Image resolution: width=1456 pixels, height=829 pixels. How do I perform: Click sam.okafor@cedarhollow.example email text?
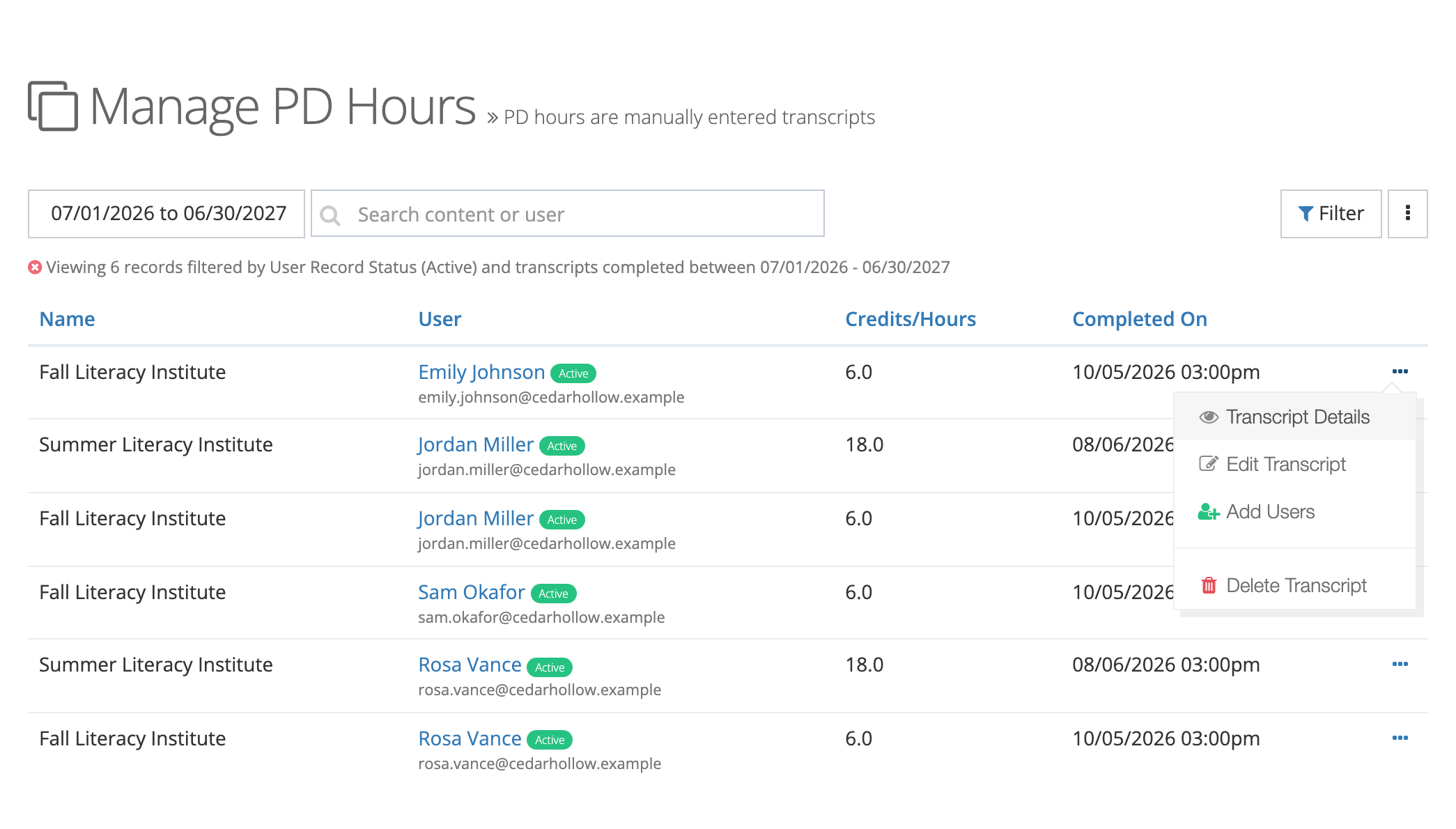tap(541, 617)
